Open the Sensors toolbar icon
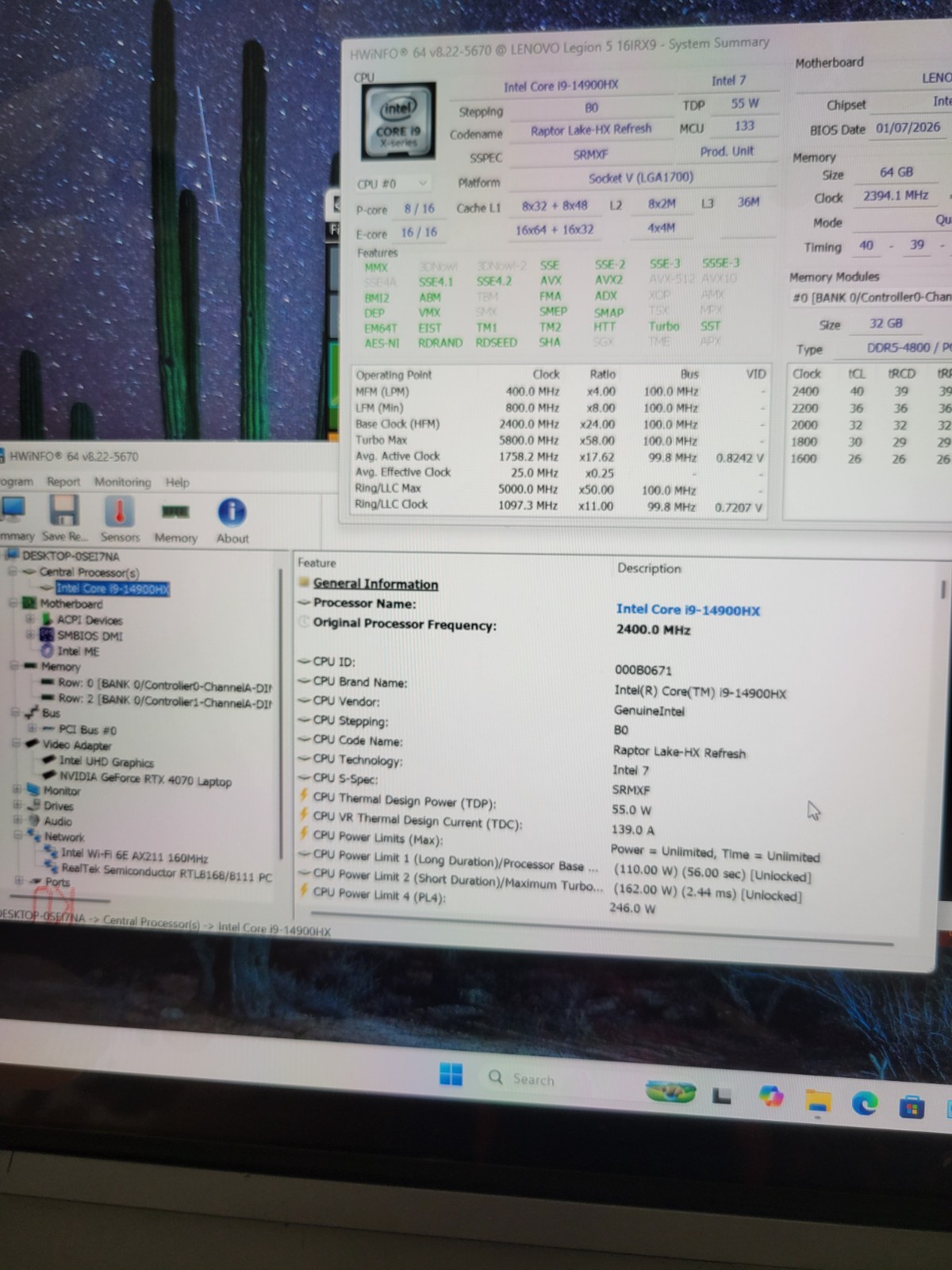This screenshot has width=952, height=1270. [x=120, y=520]
